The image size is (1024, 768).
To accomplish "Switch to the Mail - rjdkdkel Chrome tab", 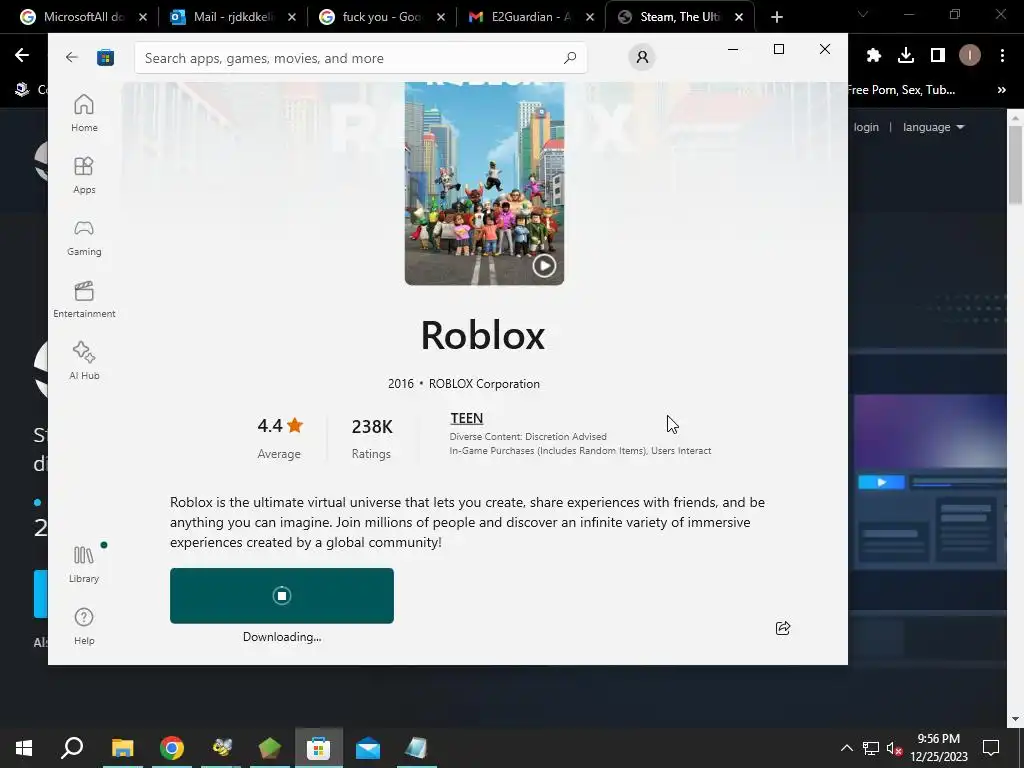I will [232, 17].
